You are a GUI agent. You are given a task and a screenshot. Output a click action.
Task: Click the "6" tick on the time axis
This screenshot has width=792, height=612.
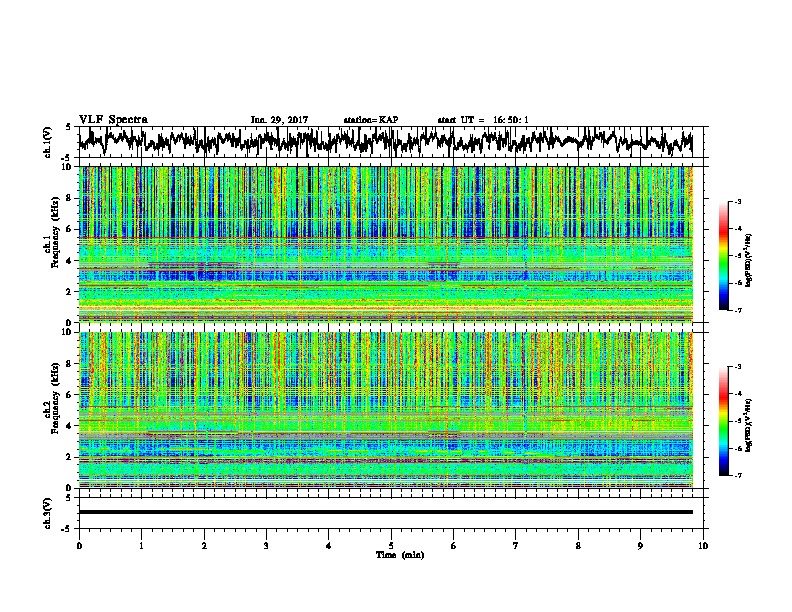(x=454, y=546)
